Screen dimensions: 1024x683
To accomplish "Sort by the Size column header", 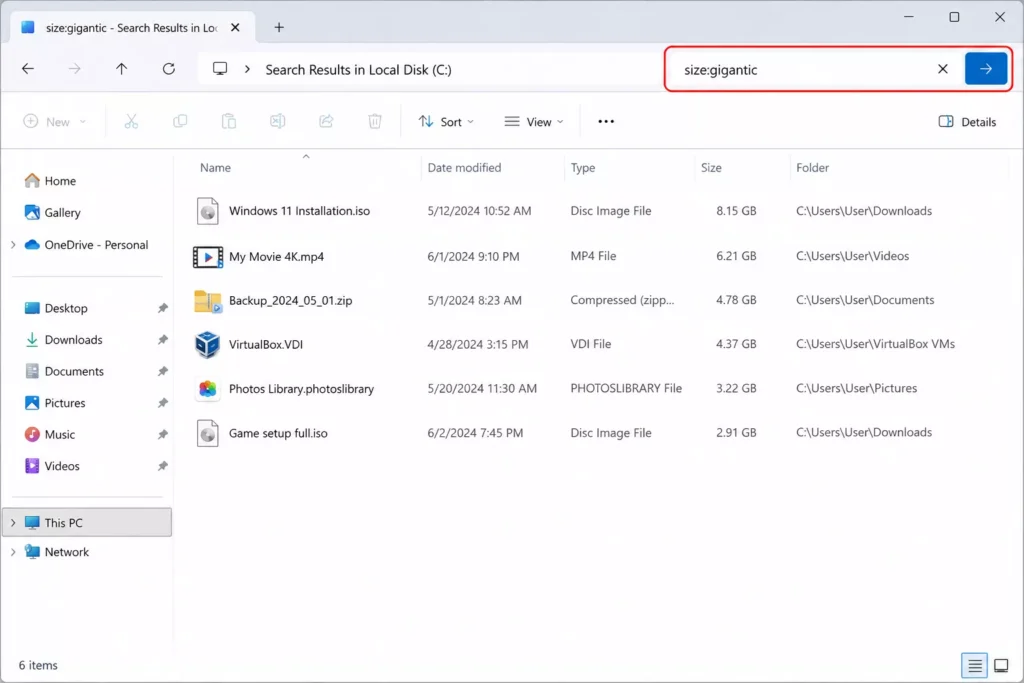I will (x=711, y=168).
